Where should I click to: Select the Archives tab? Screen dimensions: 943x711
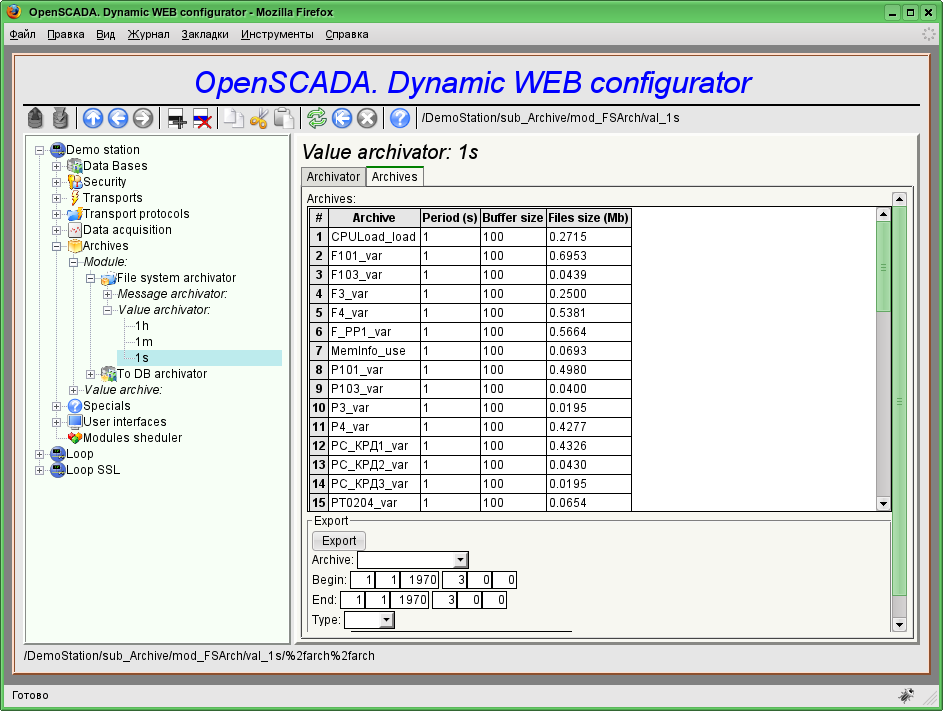pyautogui.click(x=395, y=177)
